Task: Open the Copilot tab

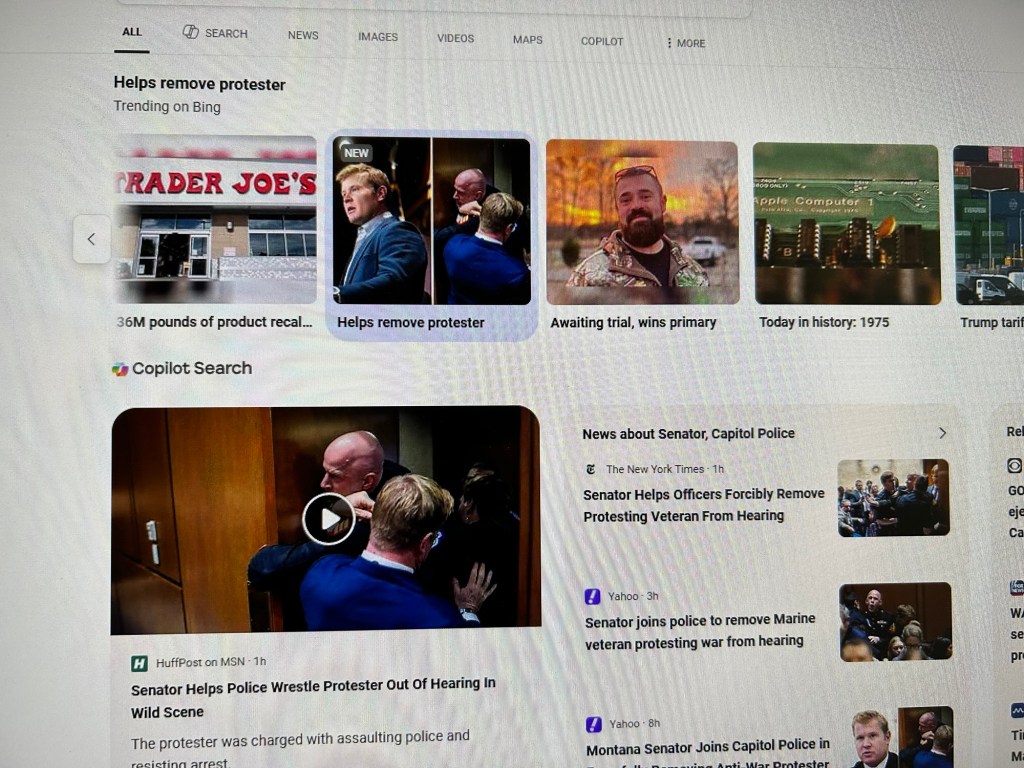Action: [x=602, y=41]
